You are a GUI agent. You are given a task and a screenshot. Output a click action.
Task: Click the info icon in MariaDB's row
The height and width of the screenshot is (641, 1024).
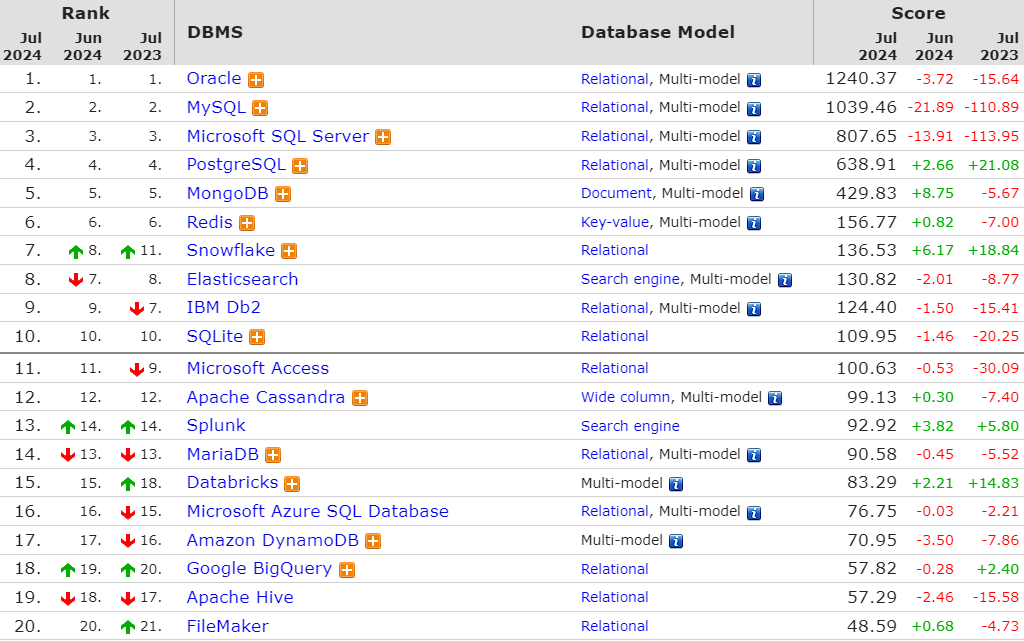(754, 456)
